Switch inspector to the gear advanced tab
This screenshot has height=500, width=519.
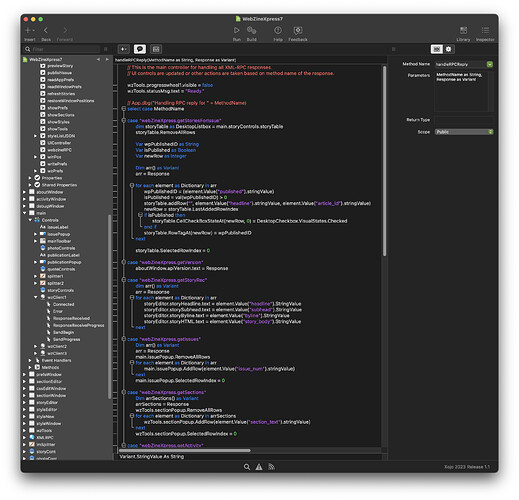[x=449, y=49]
